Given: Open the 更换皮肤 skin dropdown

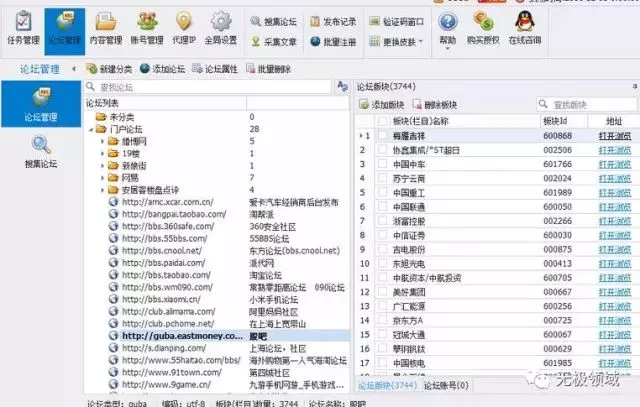Looking at the screenshot, I should [396, 42].
